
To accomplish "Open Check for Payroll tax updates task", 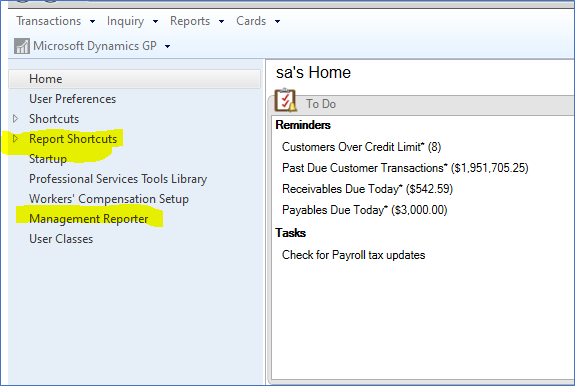I will point(354,255).
